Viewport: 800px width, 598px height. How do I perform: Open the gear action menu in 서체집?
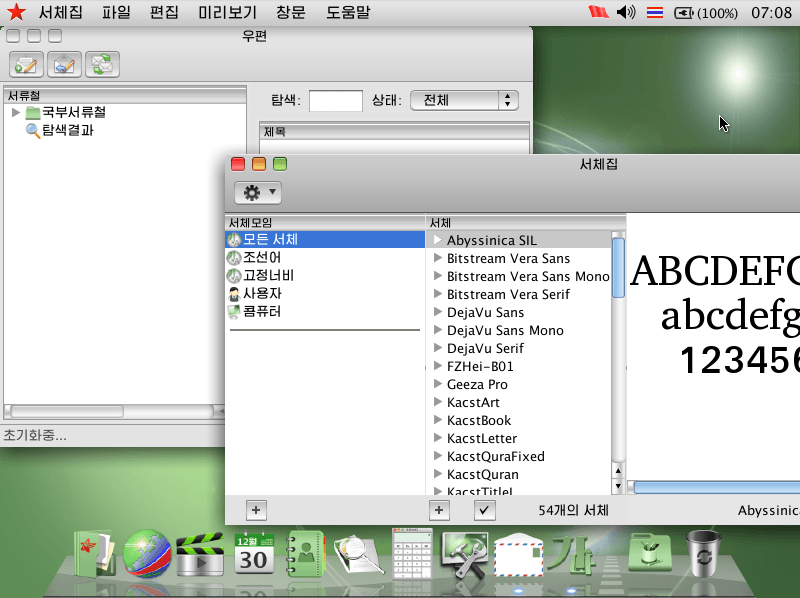tap(258, 193)
